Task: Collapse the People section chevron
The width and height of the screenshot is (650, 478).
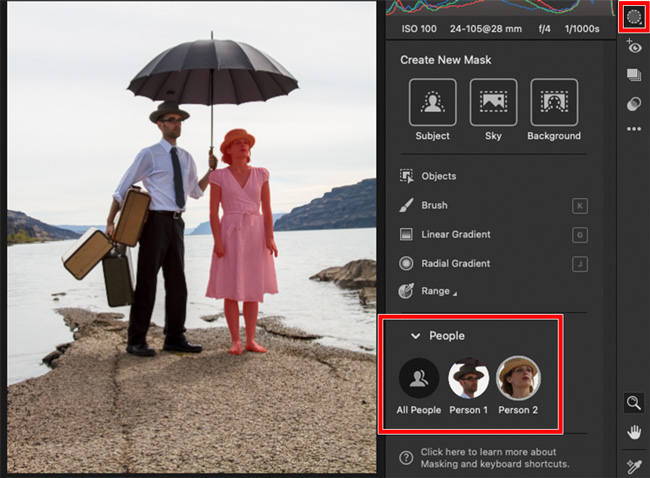Action: click(x=415, y=336)
